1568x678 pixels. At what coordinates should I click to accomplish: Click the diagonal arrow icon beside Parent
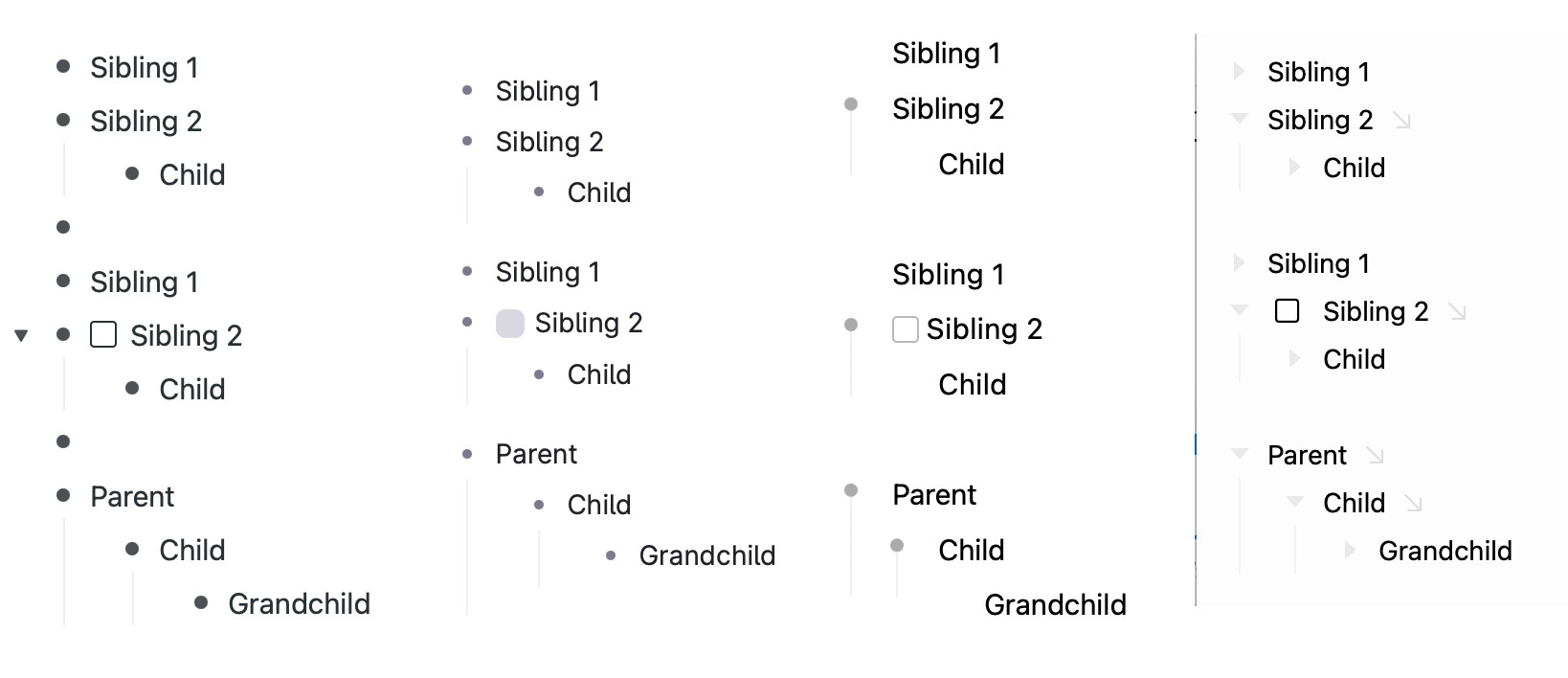coord(1376,456)
